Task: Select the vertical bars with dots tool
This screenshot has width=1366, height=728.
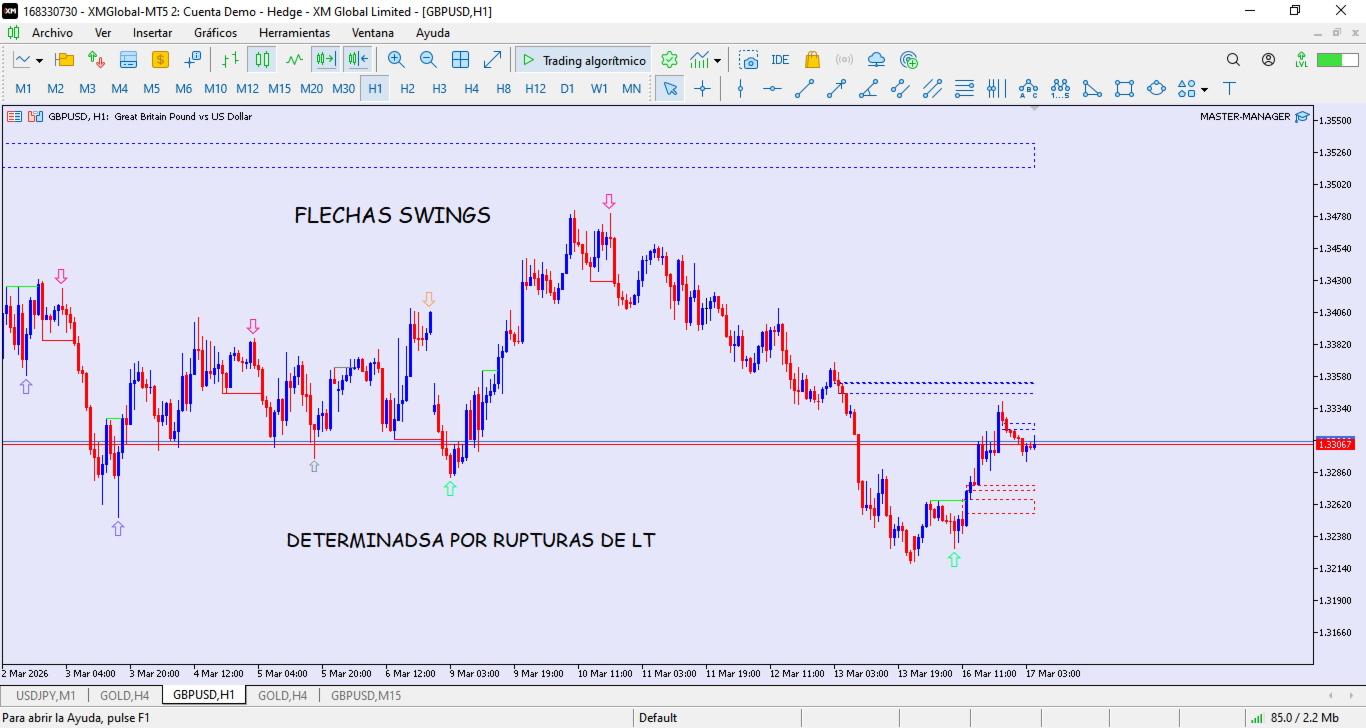Action: point(996,89)
